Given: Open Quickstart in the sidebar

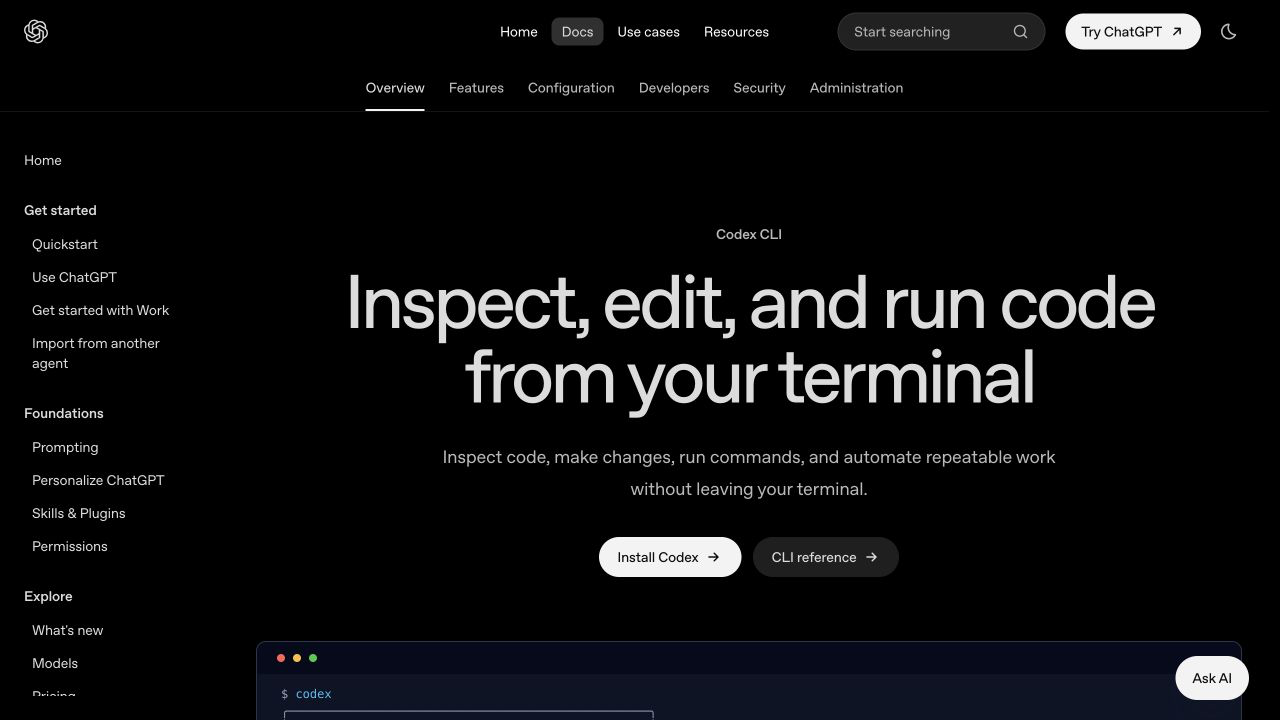Looking at the screenshot, I should [65, 244].
